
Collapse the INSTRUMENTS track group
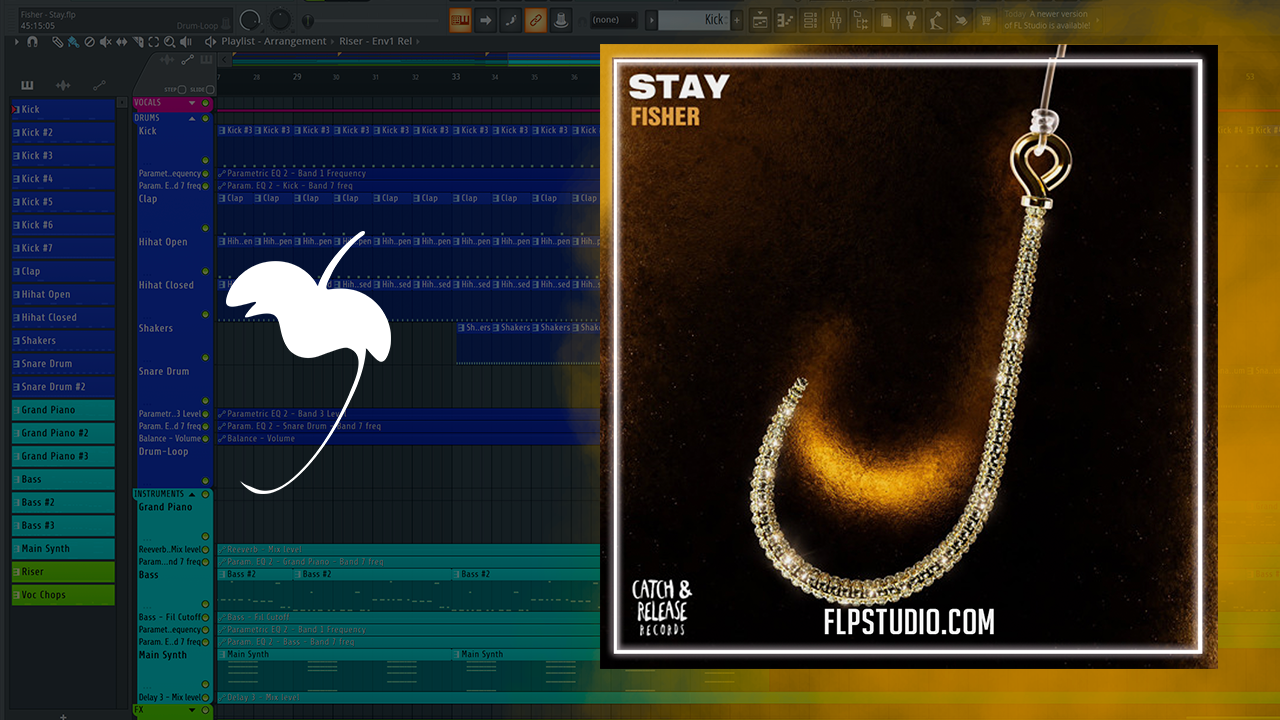[x=192, y=494]
